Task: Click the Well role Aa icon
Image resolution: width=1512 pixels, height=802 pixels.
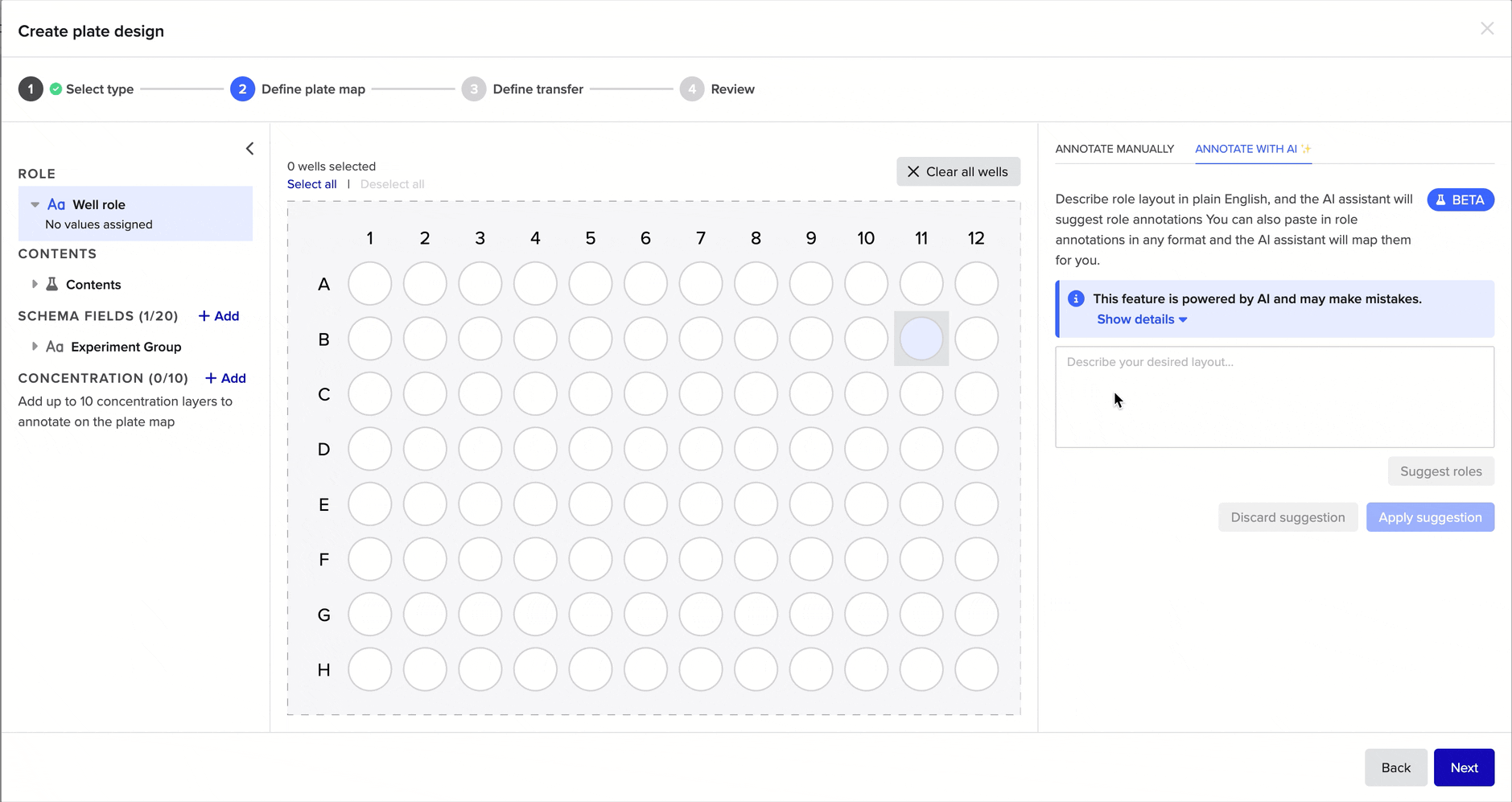Action: (56, 204)
